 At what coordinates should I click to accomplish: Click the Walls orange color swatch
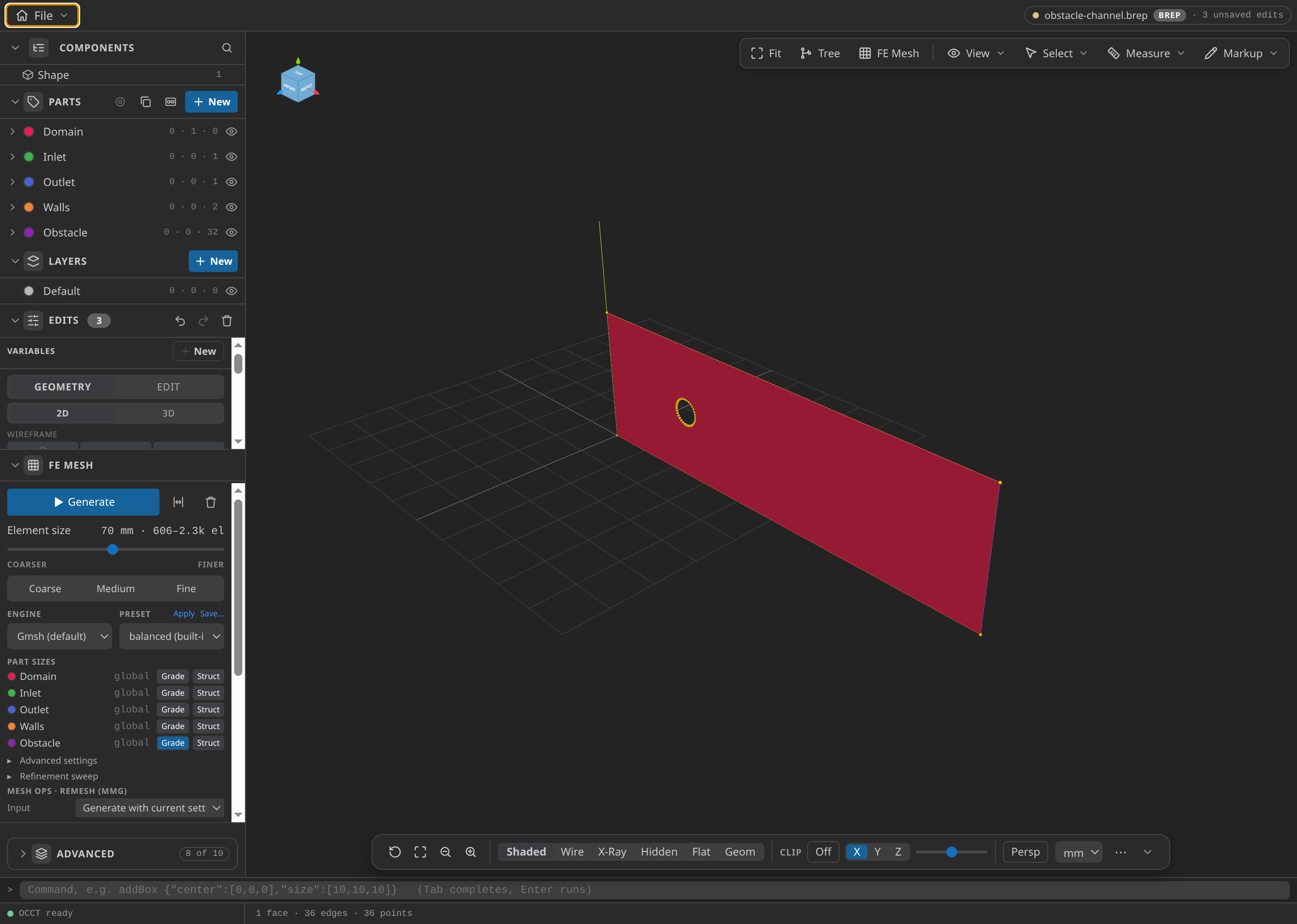point(29,207)
